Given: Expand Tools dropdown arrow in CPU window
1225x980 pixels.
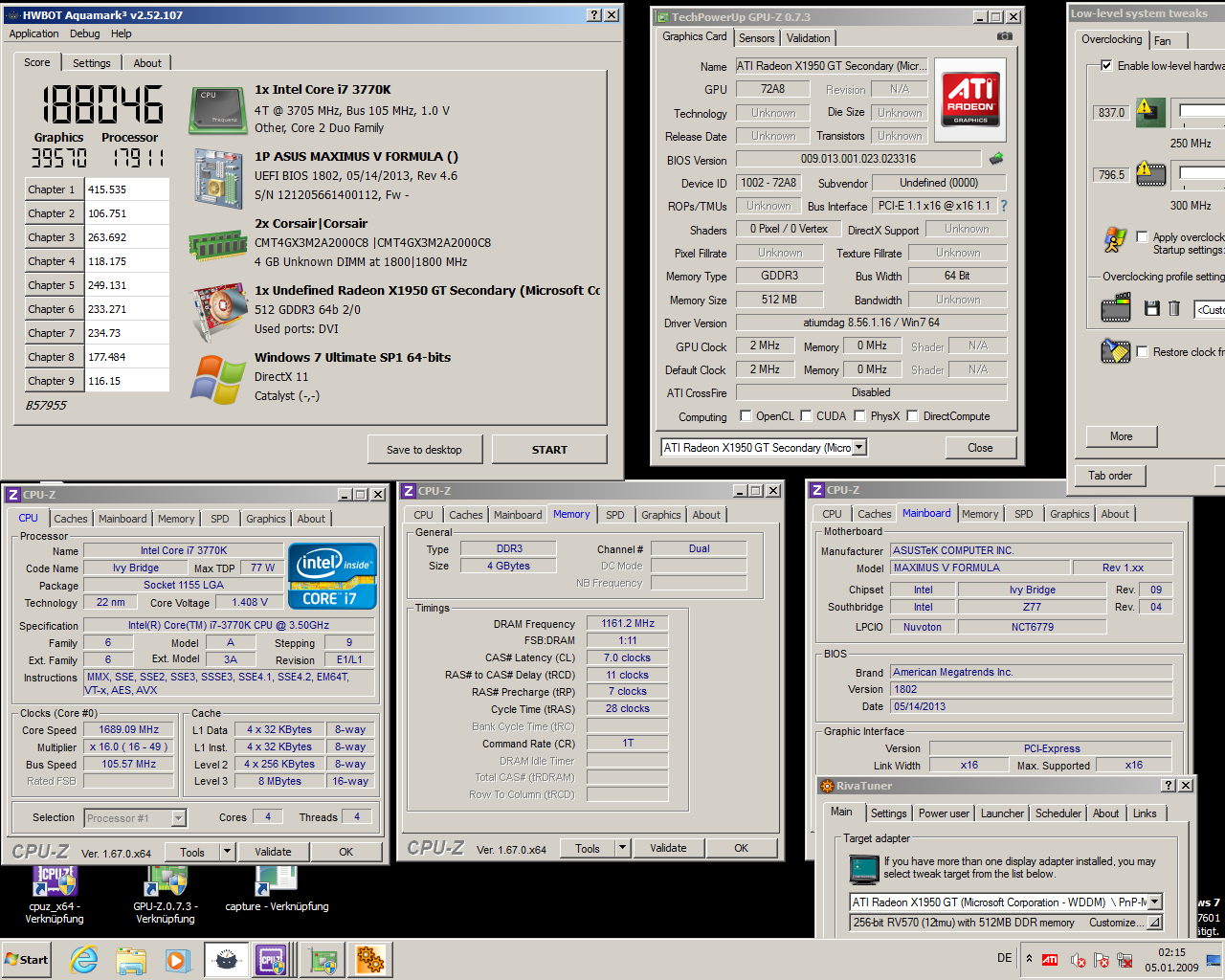Looking at the screenshot, I should point(227,852).
